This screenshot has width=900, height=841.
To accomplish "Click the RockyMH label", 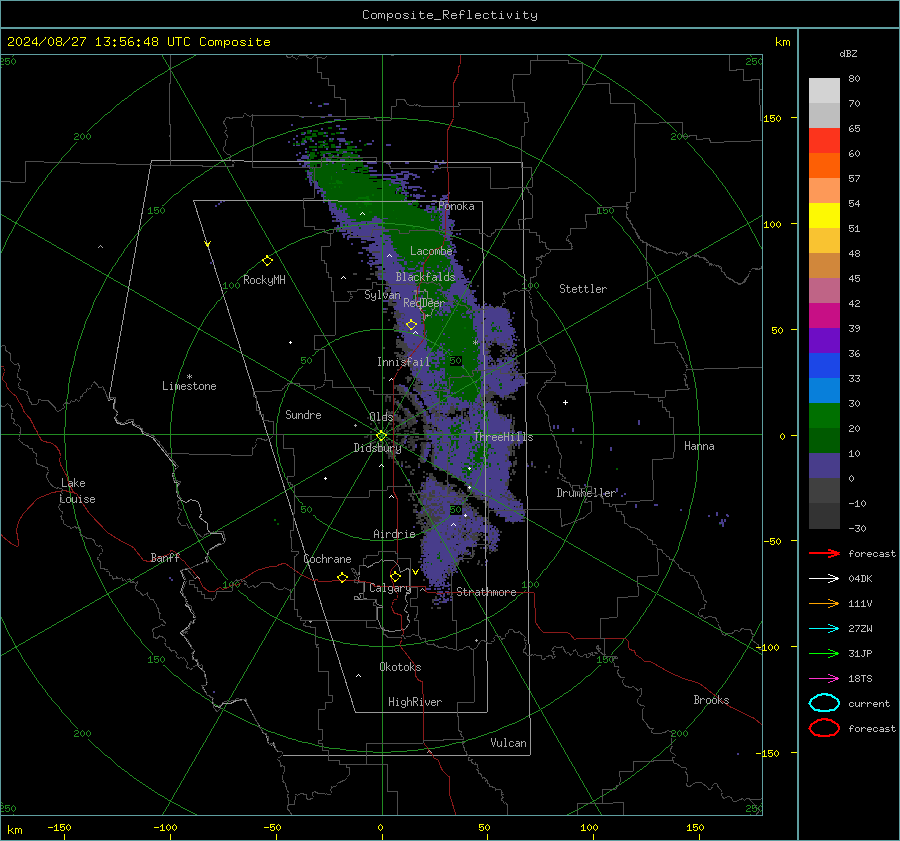I will (264, 280).
